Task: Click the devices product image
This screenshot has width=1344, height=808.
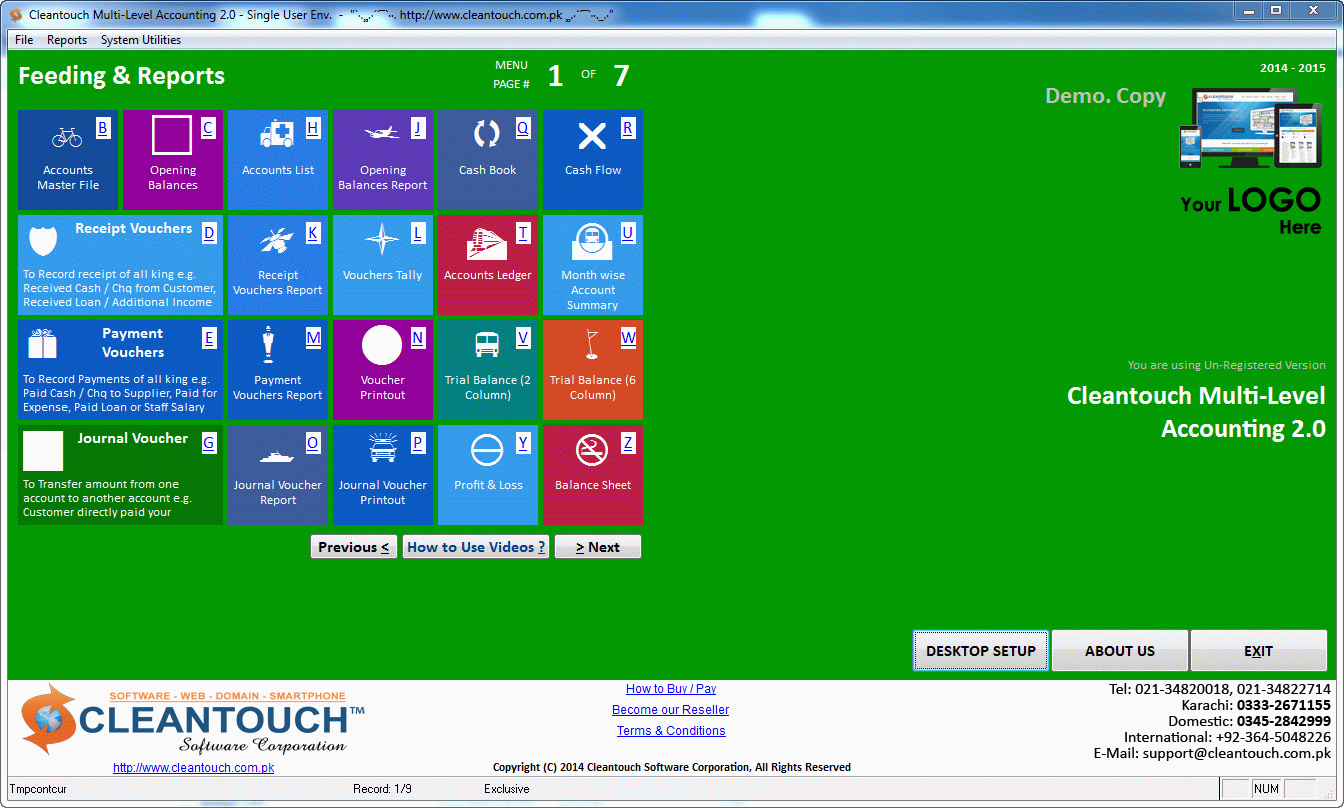Action: (x=1250, y=128)
